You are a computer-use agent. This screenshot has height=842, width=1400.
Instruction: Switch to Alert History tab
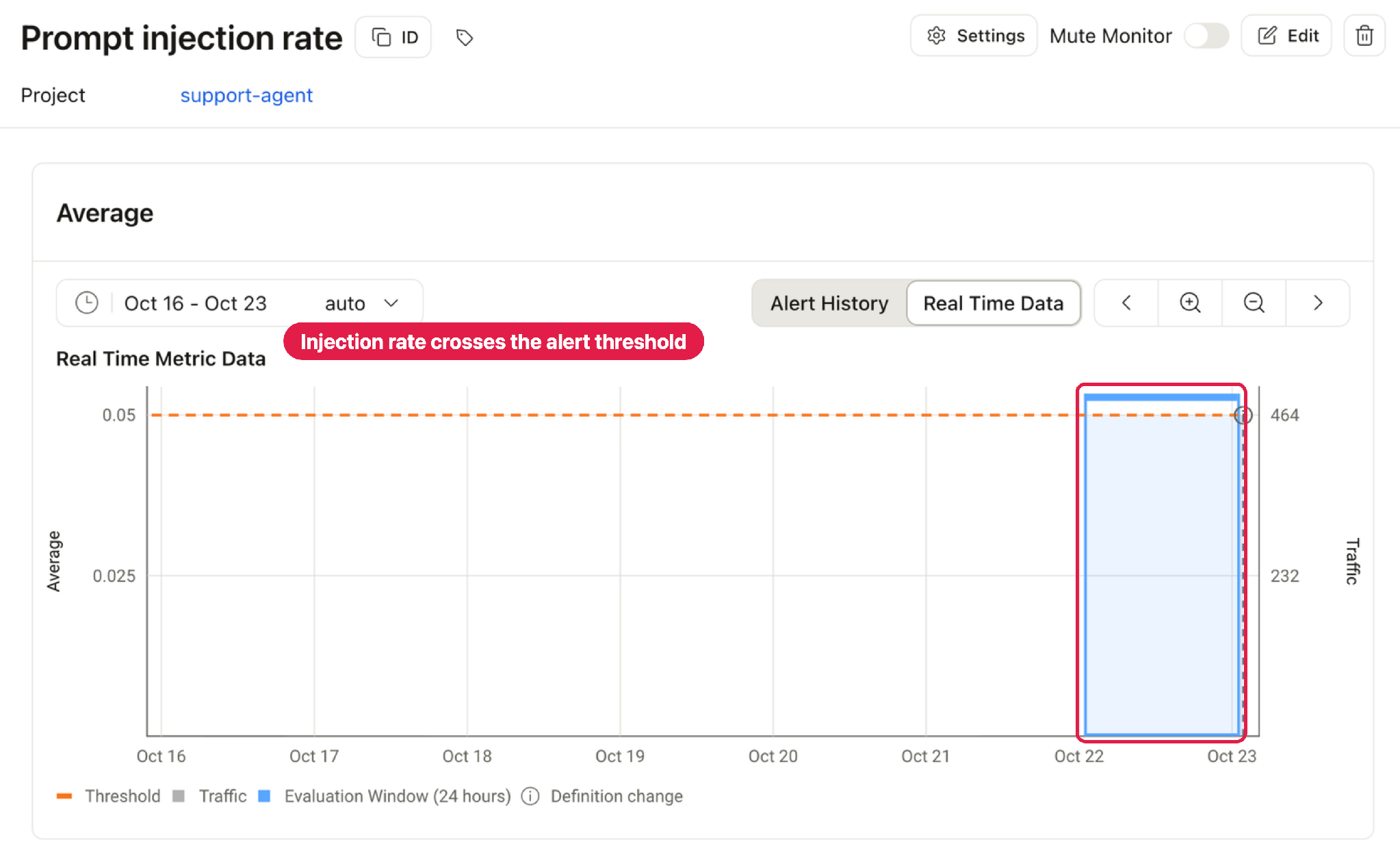coord(829,303)
